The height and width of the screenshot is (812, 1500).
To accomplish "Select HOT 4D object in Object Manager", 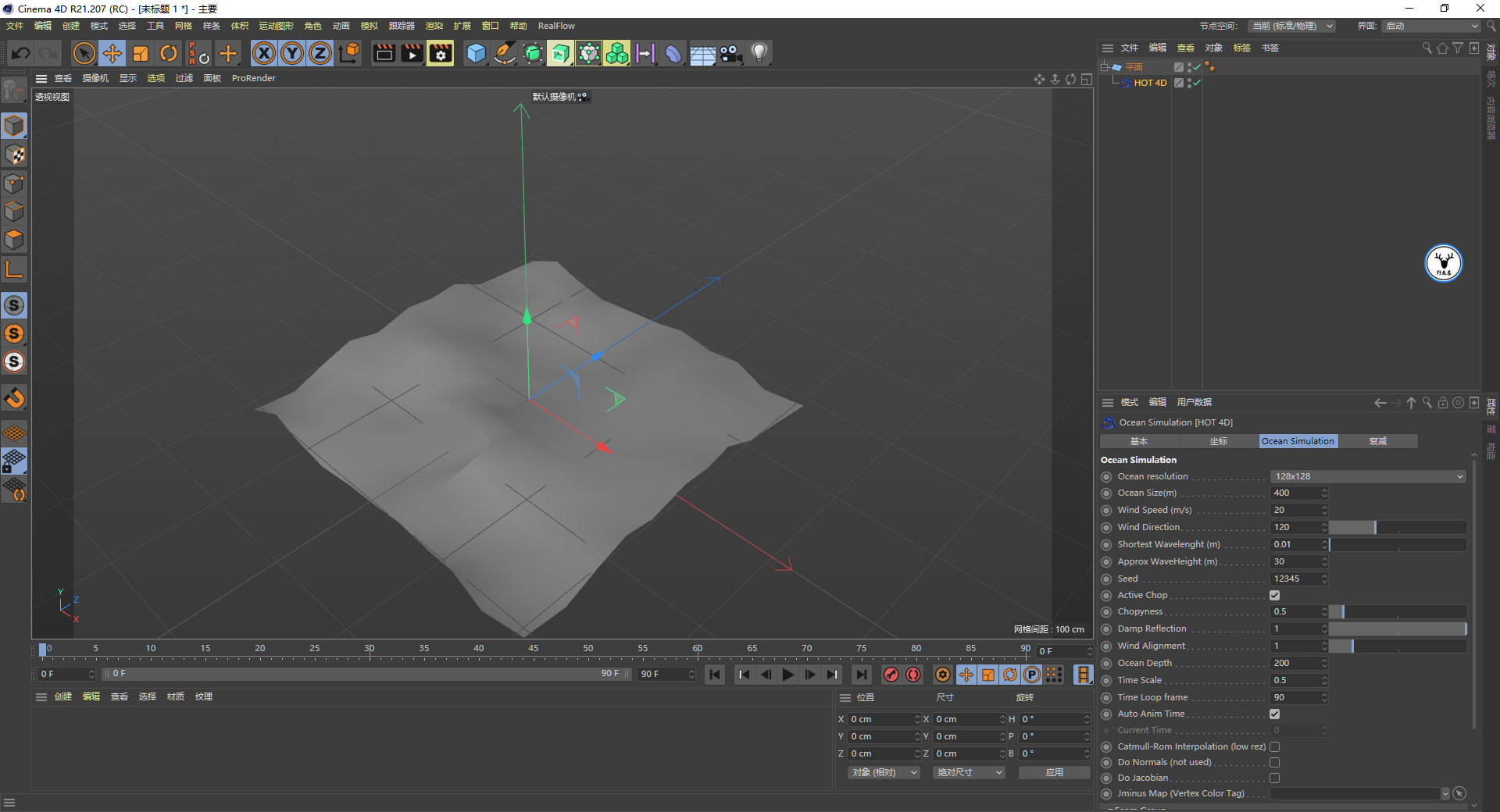I will click(1150, 83).
